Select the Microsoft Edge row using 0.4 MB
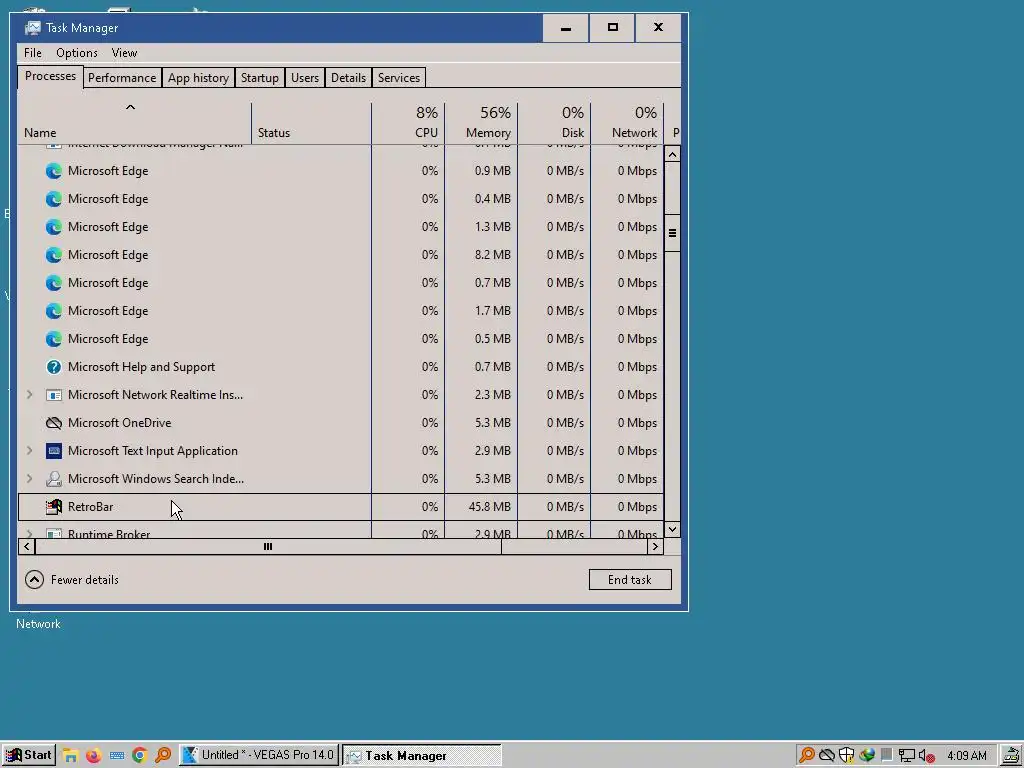The height and width of the screenshot is (768, 1024). click(x=340, y=199)
